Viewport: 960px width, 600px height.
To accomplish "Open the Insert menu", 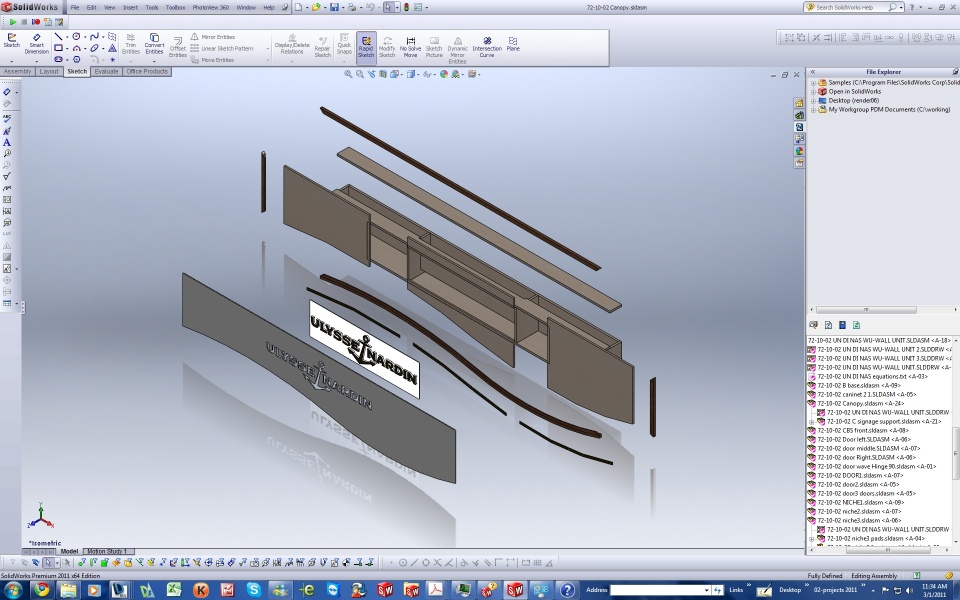I will tap(130, 7).
